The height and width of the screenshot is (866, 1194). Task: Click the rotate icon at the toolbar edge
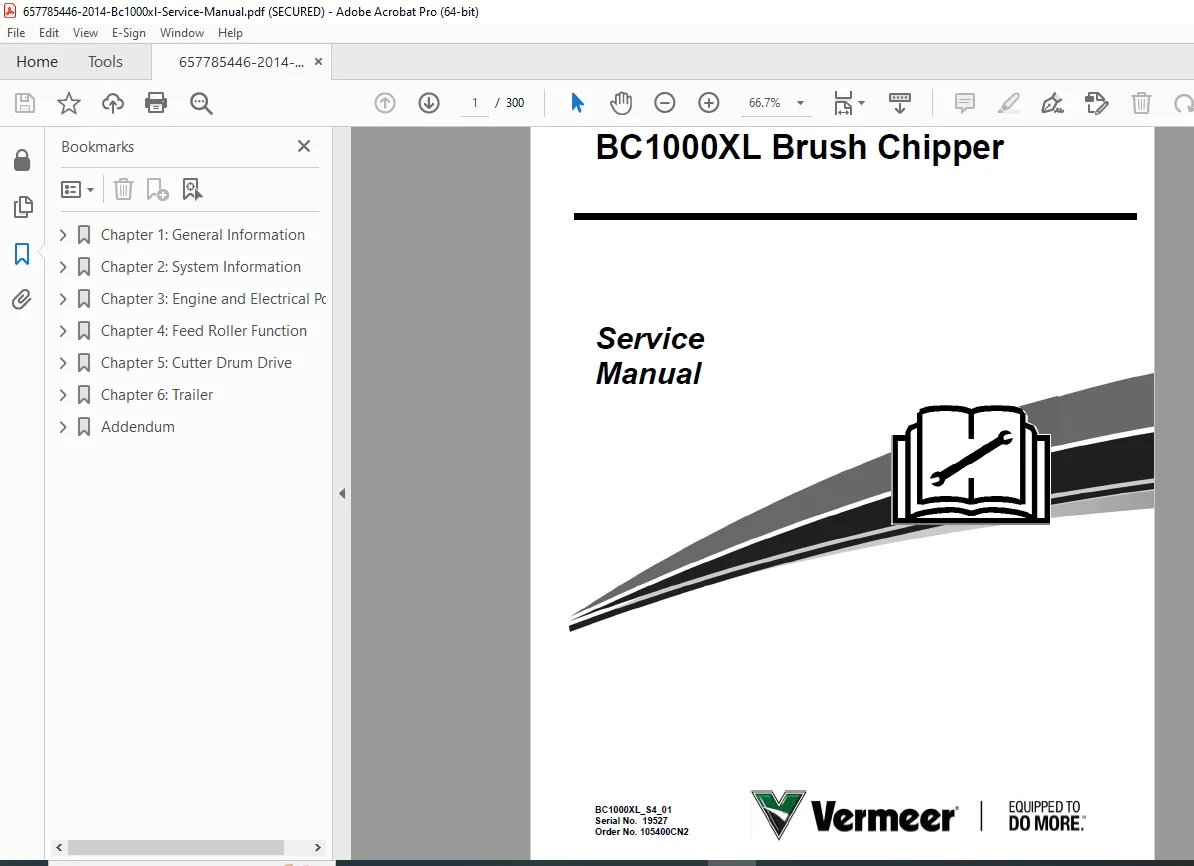pos(1184,103)
